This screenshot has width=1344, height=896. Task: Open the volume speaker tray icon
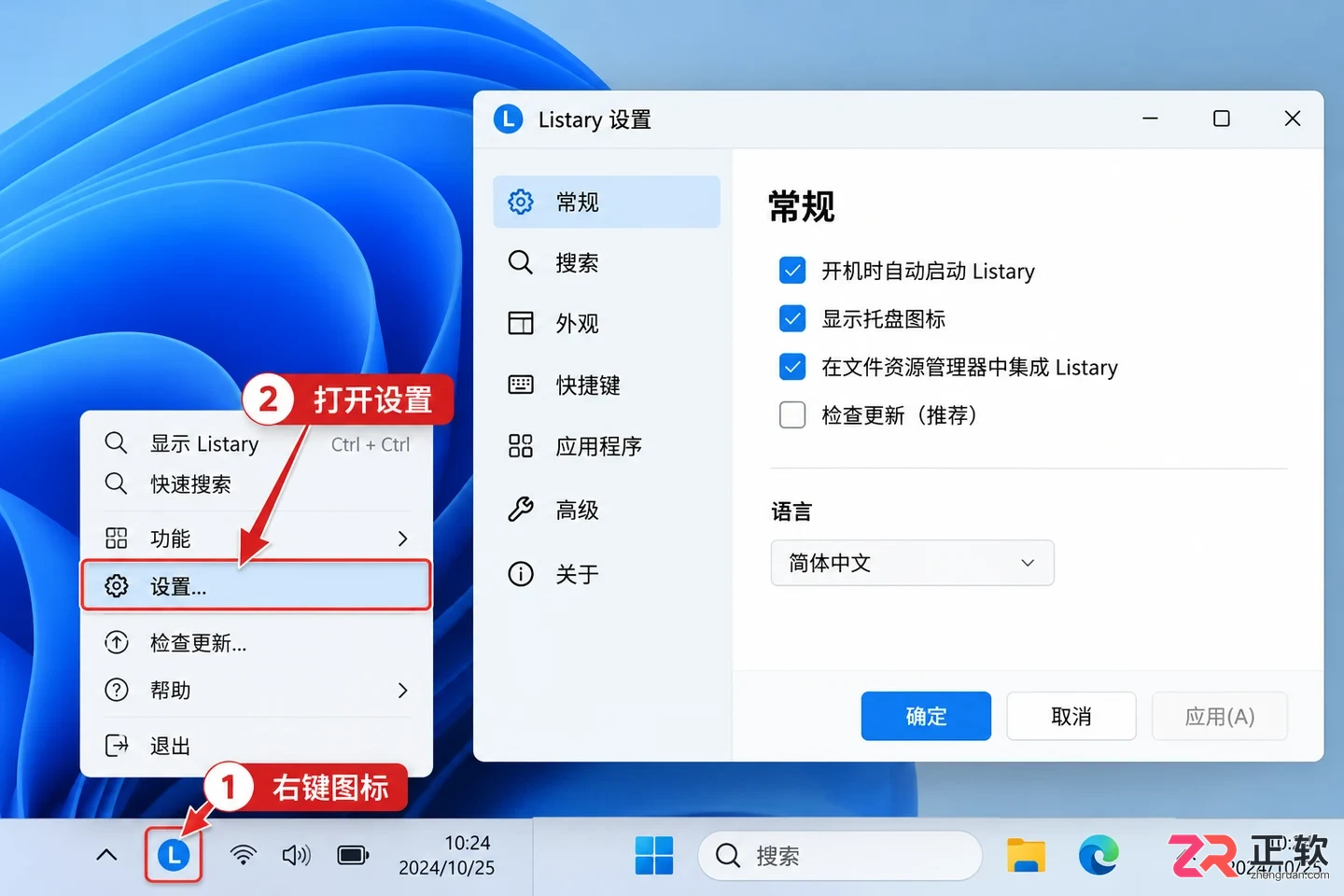click(296, 855)
